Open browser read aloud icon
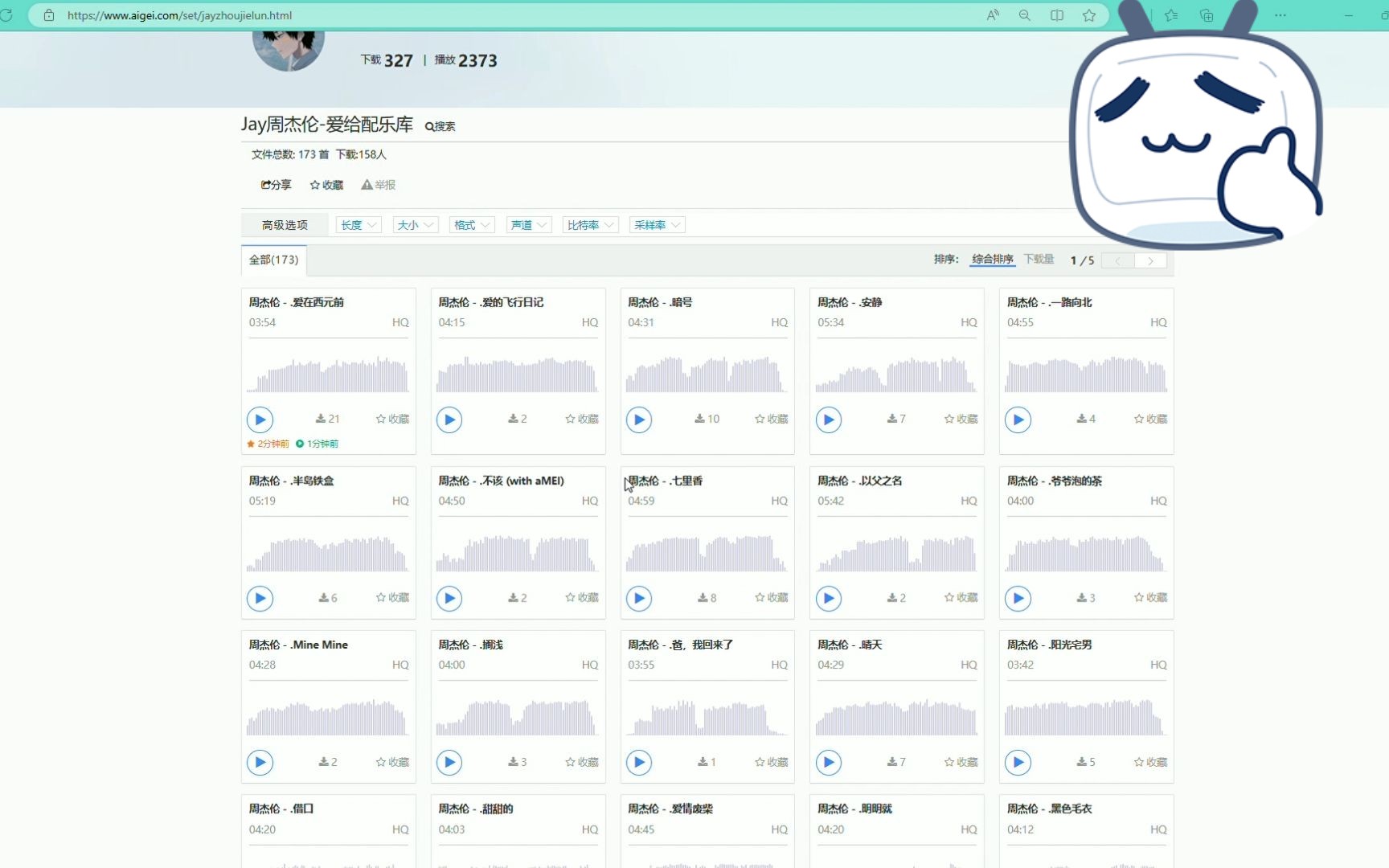 pos(994,15)
